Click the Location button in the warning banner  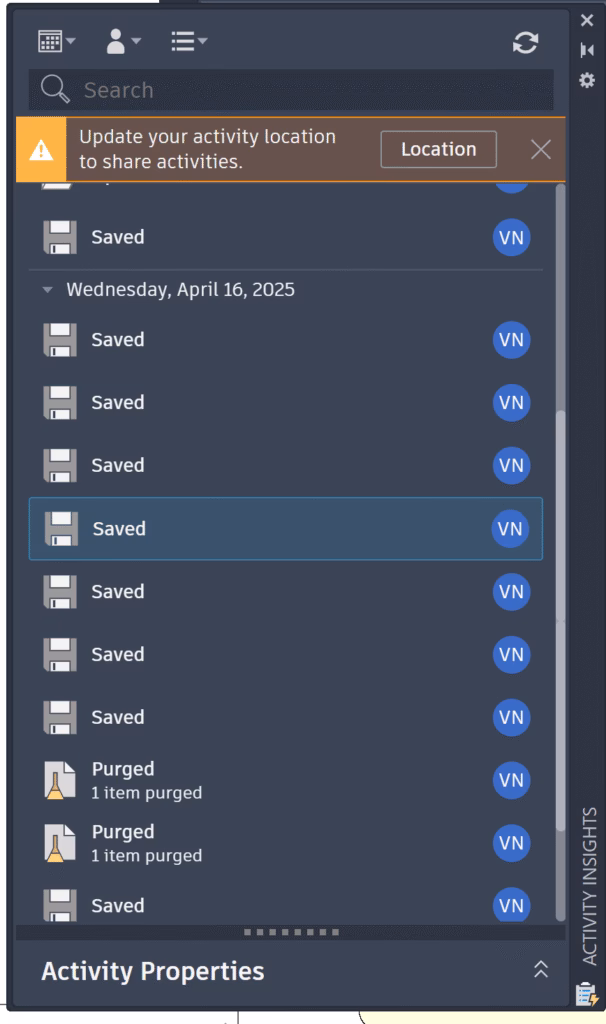pos(438,149)
